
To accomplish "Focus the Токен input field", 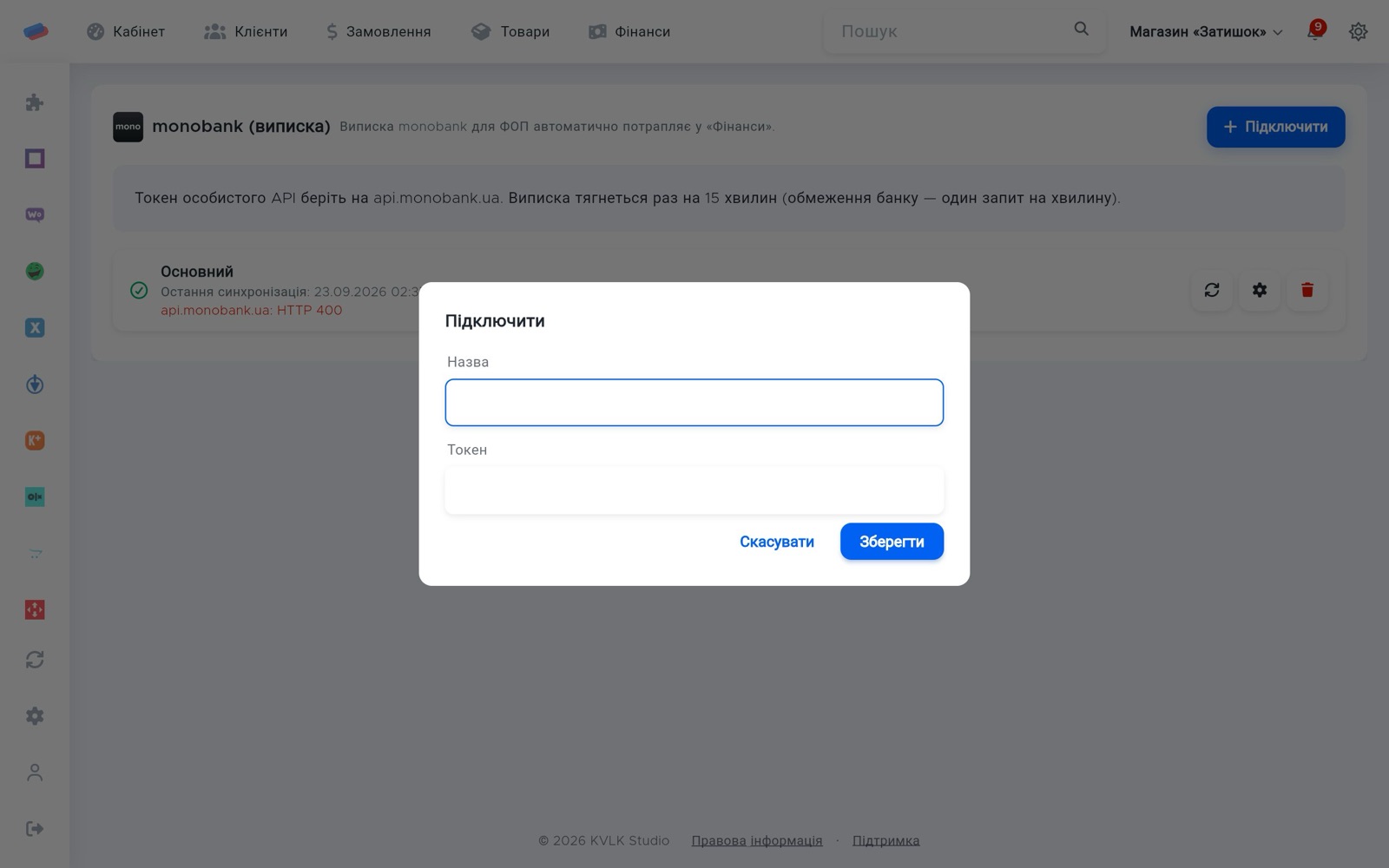I will pyautogui.click(x=694, y=490).
